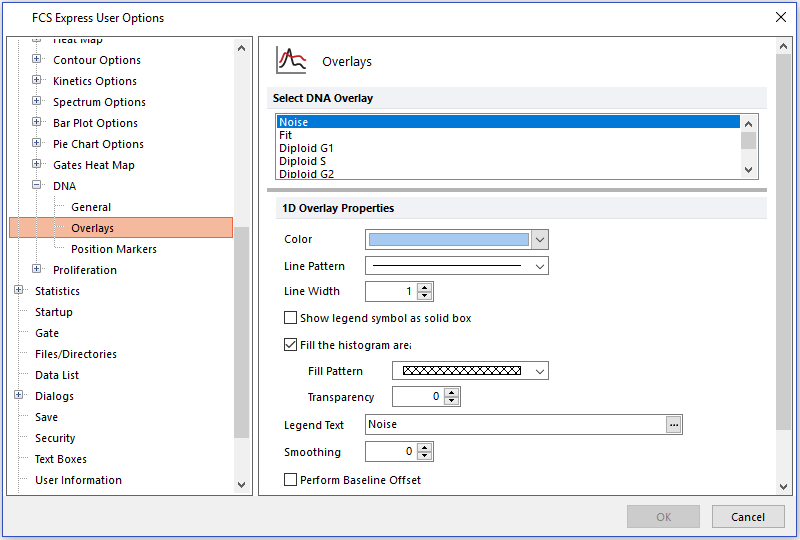Uncheck Fill the histogram area checkbox
The width and height of the screenshot is (800, 540).
coord(290,345)
